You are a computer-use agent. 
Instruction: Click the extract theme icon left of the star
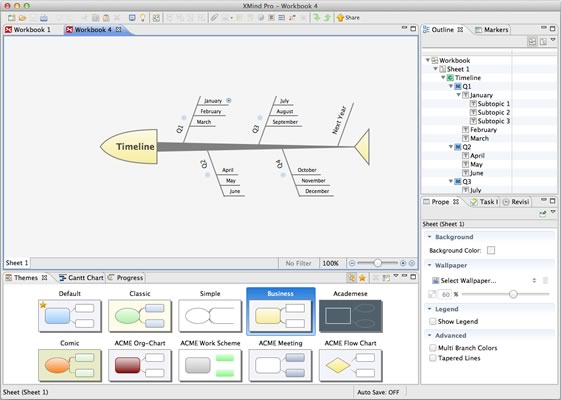click(352, 278)
